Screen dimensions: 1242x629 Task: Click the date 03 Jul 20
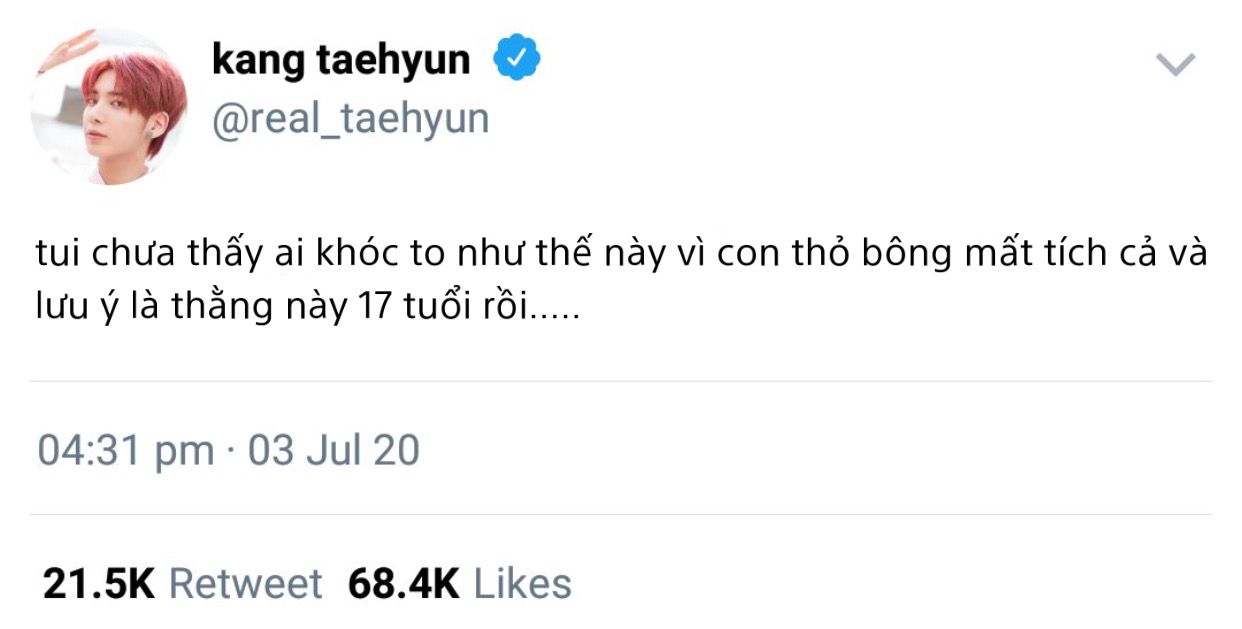coord(334,450)
